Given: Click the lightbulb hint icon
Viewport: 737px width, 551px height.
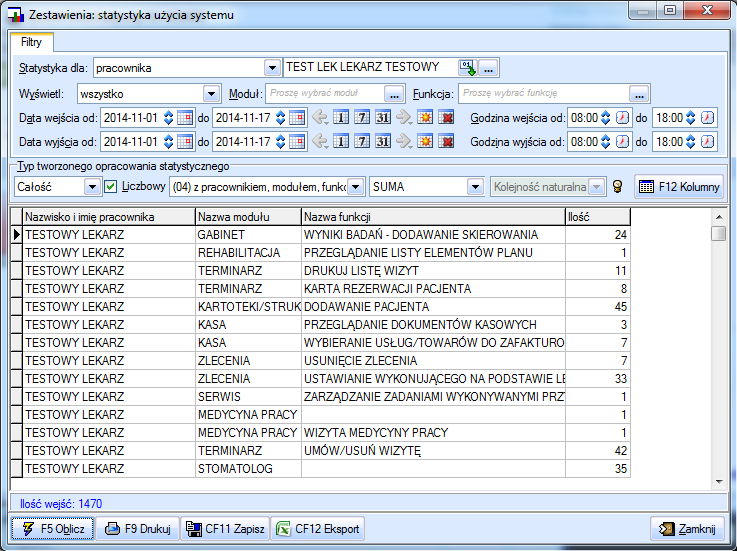Looking at the screenshot, I should pyautogui.click(x=618, y=187).
